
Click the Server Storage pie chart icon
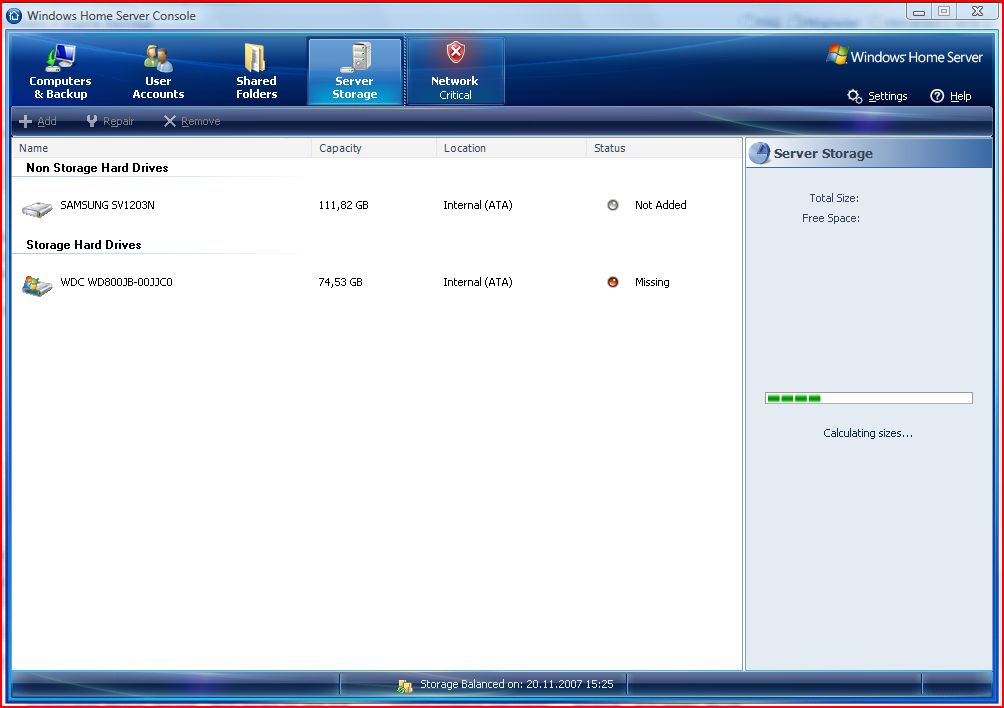(x=760, y=153)
